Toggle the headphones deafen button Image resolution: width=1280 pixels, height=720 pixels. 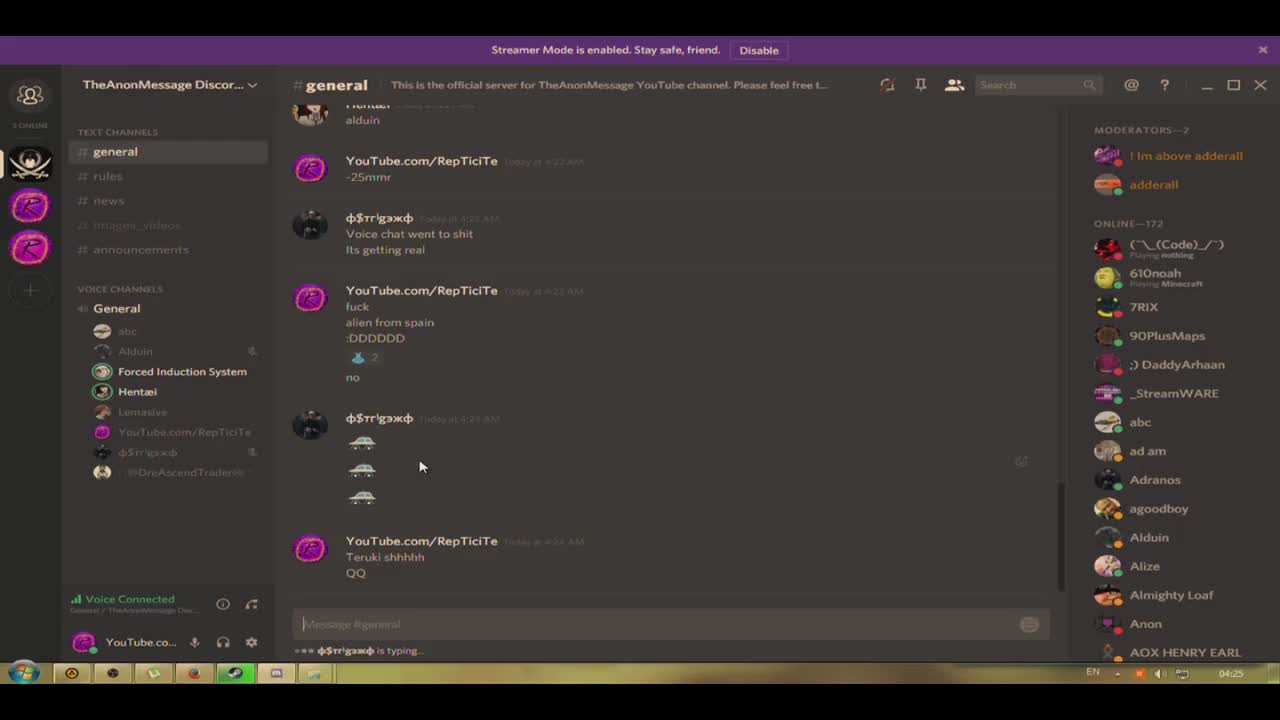(x=223, y=642)
